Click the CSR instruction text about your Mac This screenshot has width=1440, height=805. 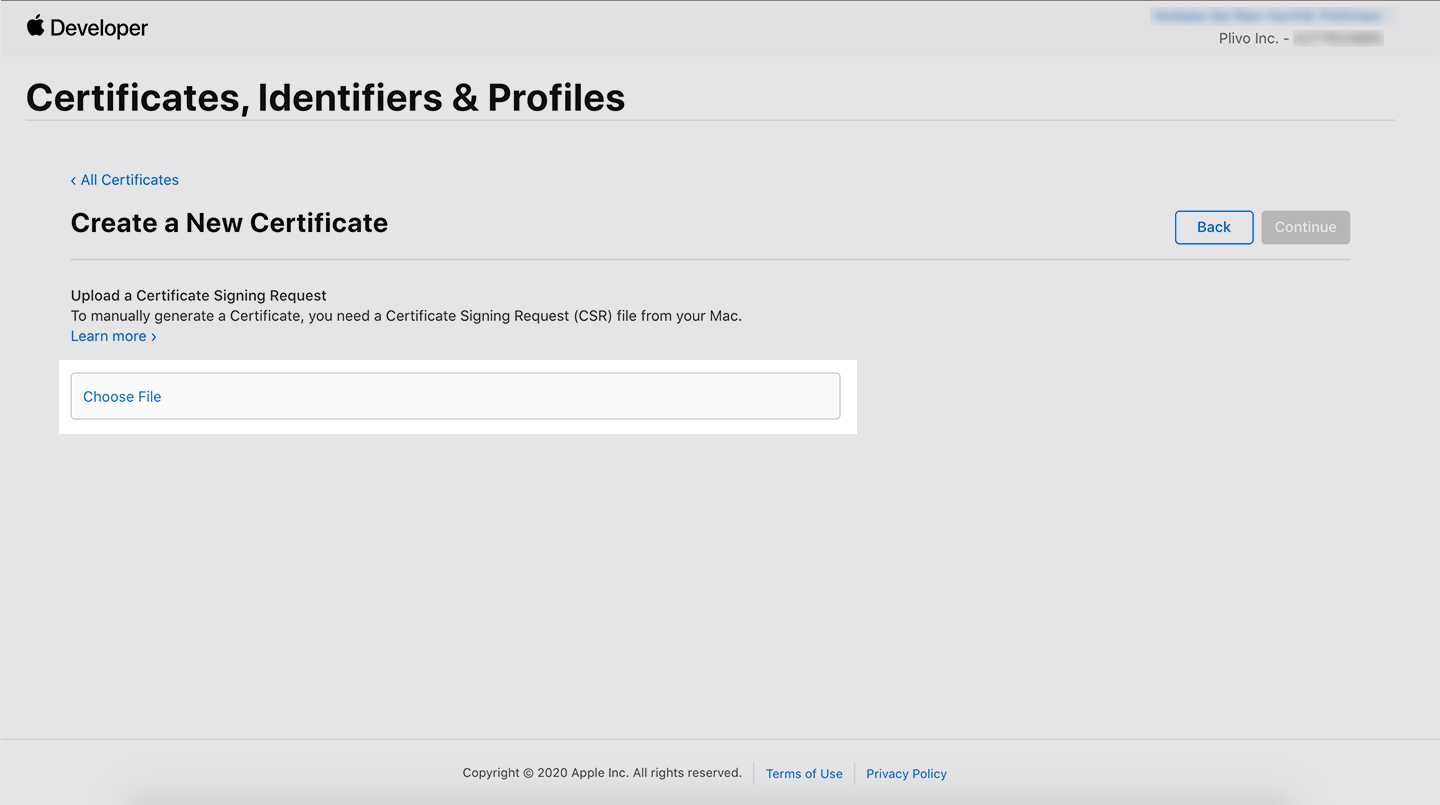[x=406, y=315]
